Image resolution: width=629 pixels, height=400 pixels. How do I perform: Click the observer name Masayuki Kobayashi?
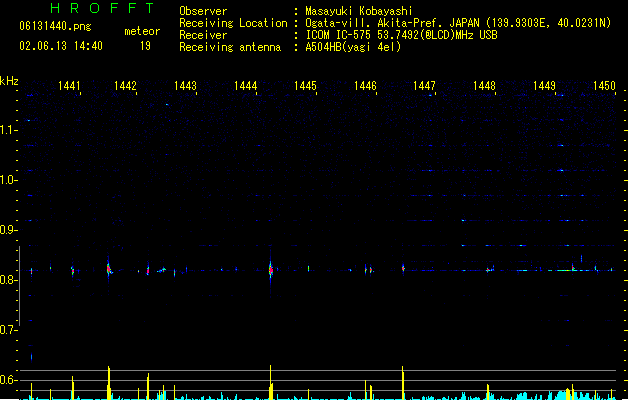[359, 11]
